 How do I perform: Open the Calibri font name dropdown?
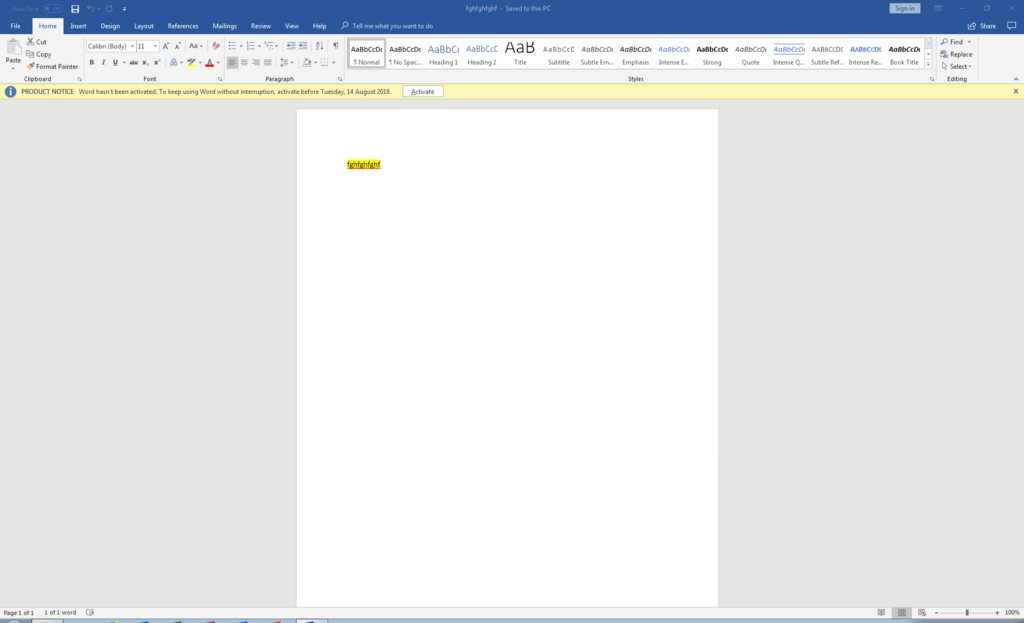132,46
